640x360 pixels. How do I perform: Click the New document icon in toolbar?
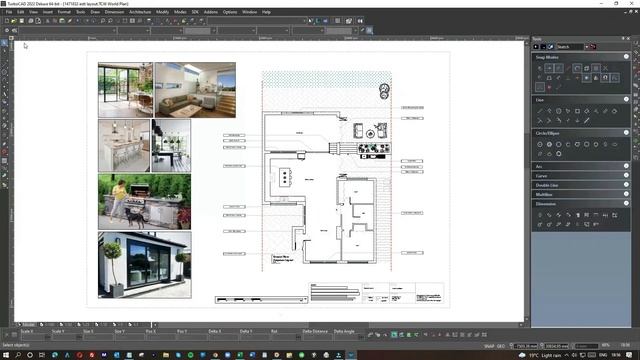point(7,21)
